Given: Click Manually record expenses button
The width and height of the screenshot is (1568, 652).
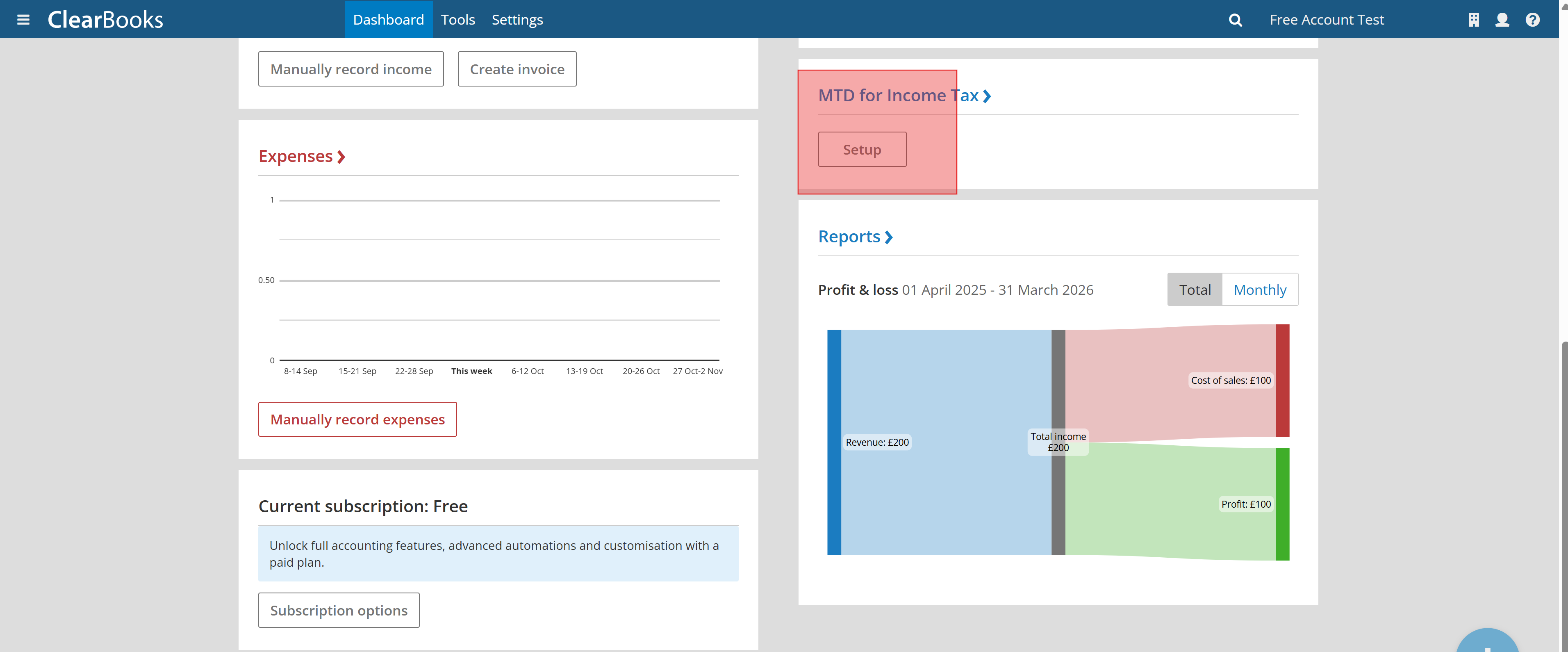Looking at the screenshot, I should 357,419.
